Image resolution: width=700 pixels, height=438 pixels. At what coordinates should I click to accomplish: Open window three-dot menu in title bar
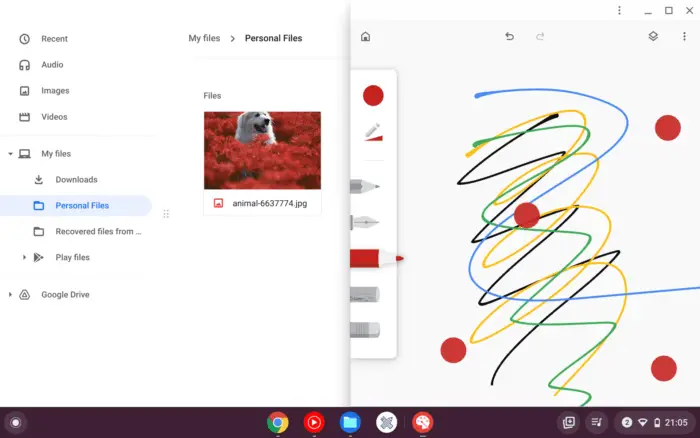point(619,10)
